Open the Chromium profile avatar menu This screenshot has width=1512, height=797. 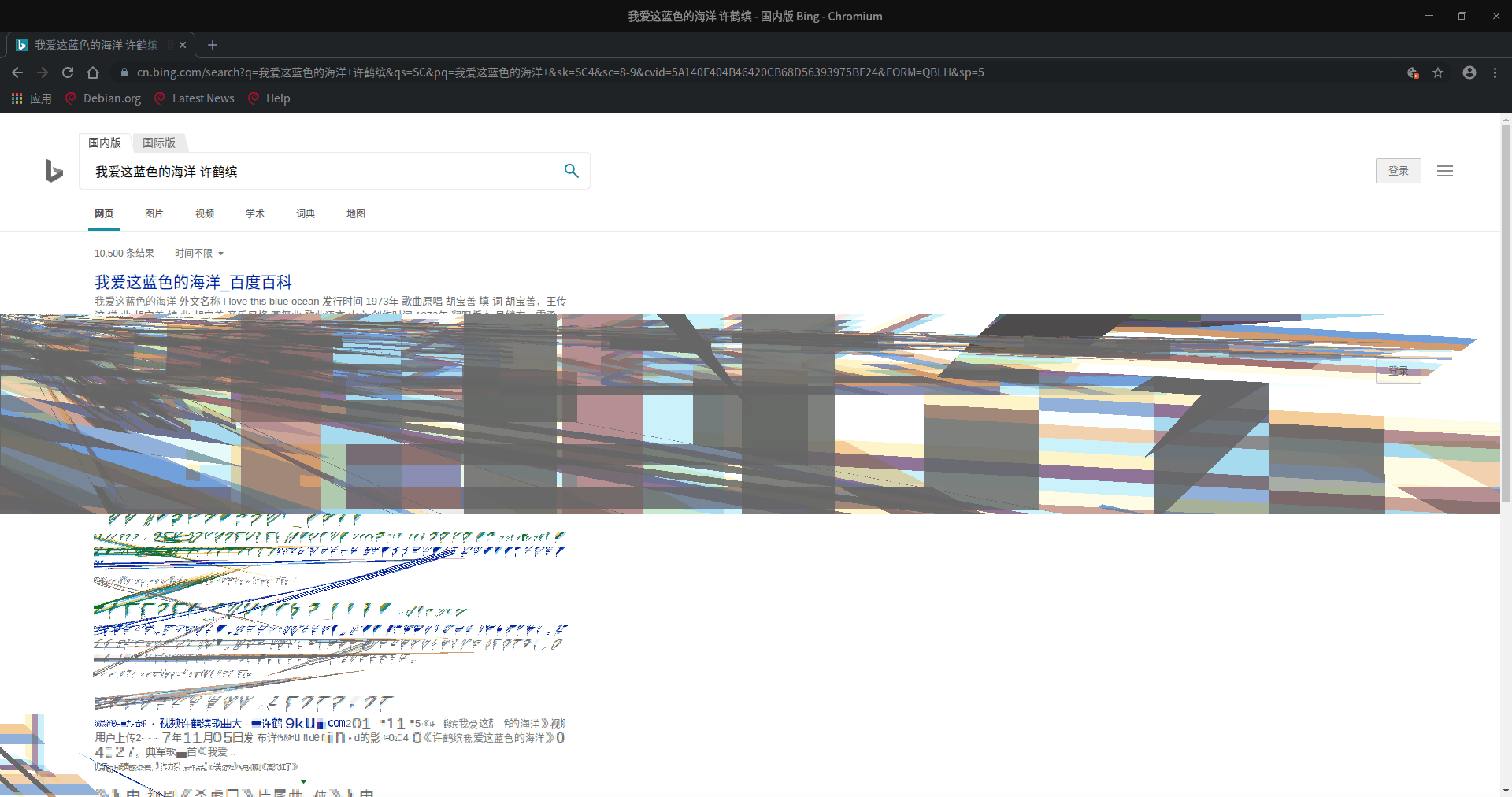coord(1469,72)
